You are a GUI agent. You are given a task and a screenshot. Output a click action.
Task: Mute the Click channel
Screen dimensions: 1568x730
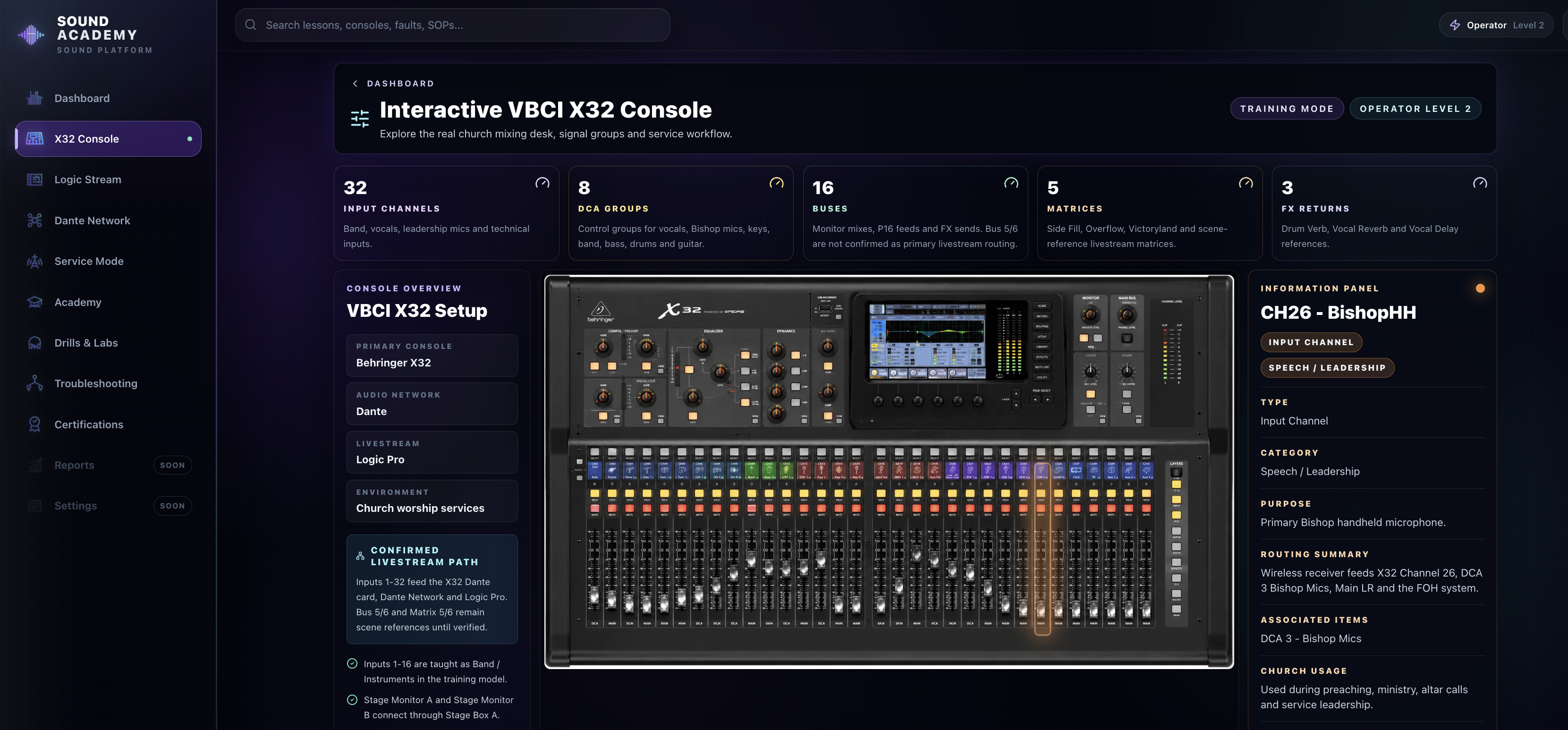click(x=1076, y=509)
